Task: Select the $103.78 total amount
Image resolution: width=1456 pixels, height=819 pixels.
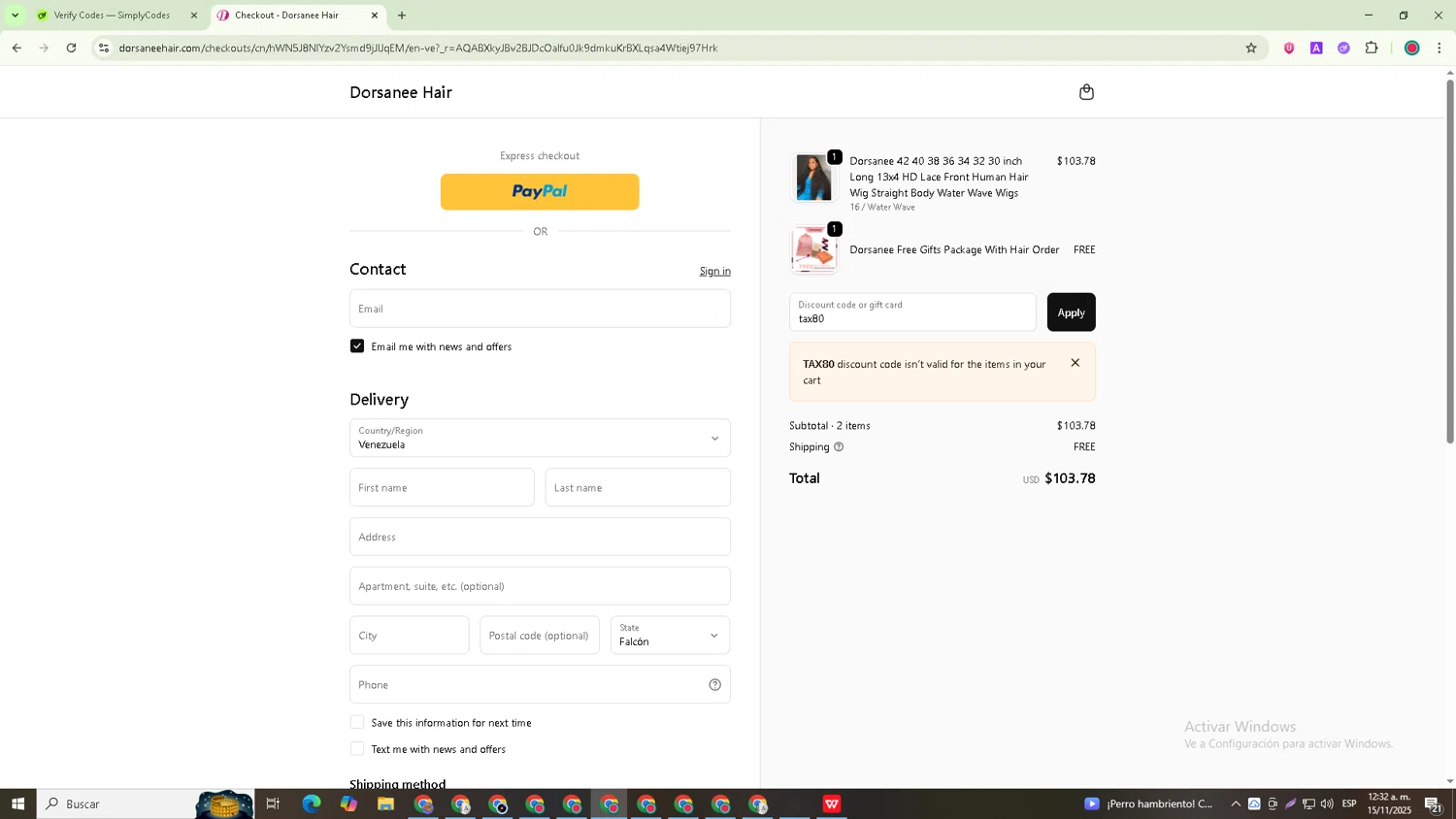Action: click(x=1070, y=478)
